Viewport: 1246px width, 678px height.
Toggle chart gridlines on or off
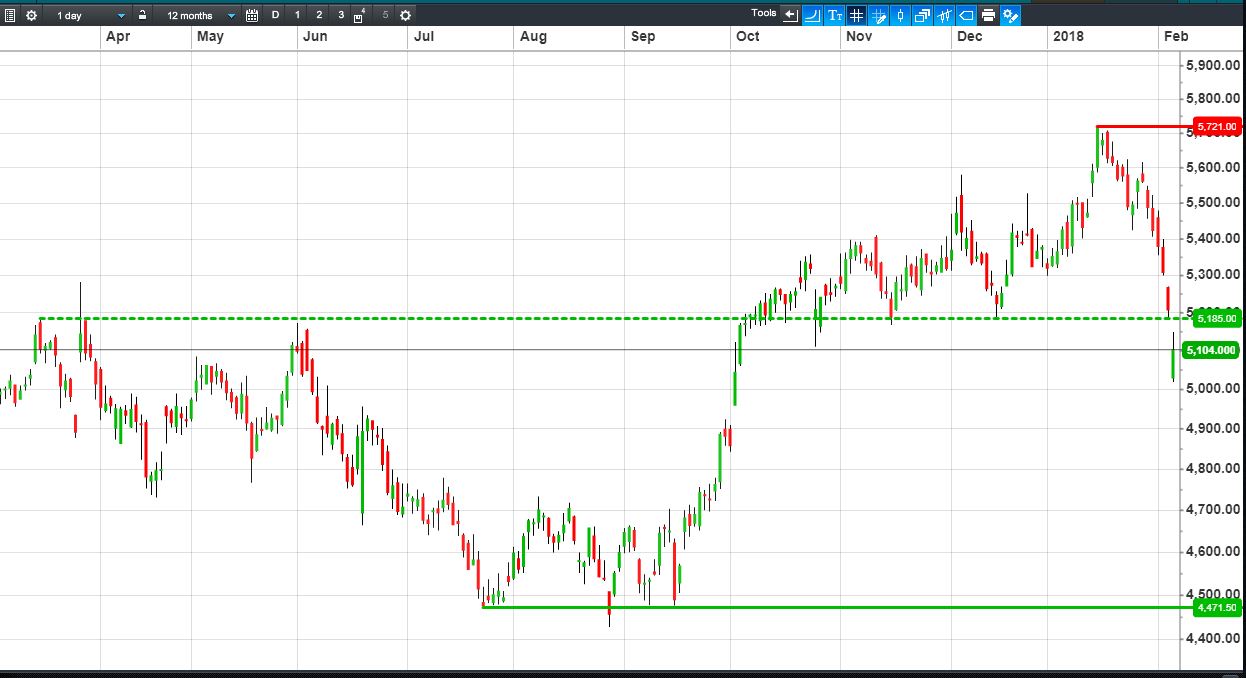856,15
